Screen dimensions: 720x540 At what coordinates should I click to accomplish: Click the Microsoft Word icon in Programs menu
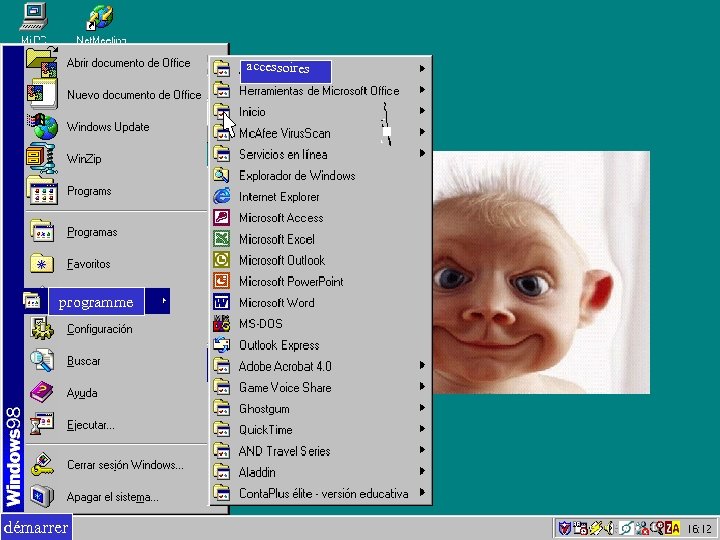[x=222, y=302]
